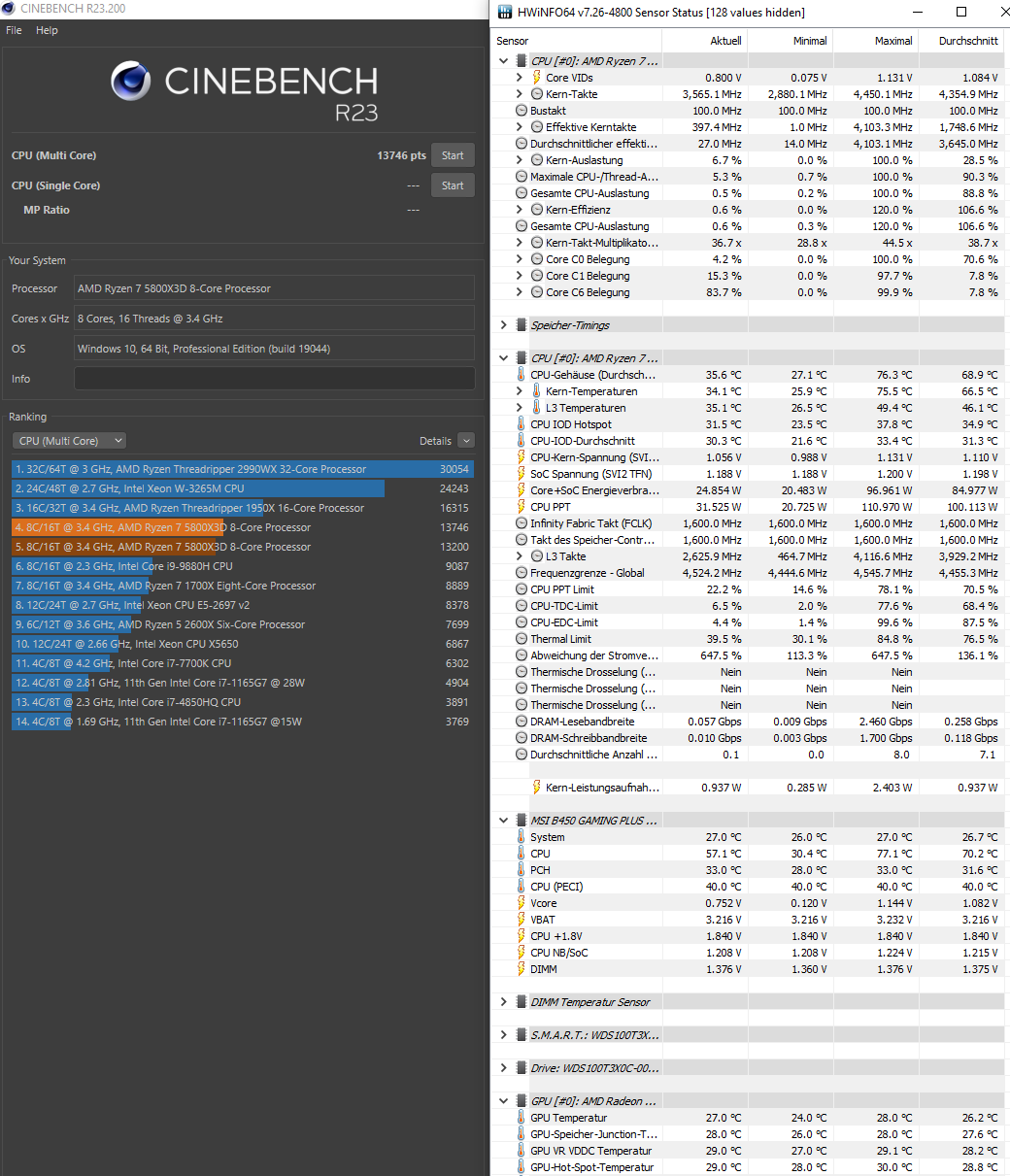Image resolution: width=1010 pixels, height=1176 pixels.
Task: Click the lightning icon beside Kern-Leistungsaufnahme
Action: pyautogui.click(x=537, y=788)
